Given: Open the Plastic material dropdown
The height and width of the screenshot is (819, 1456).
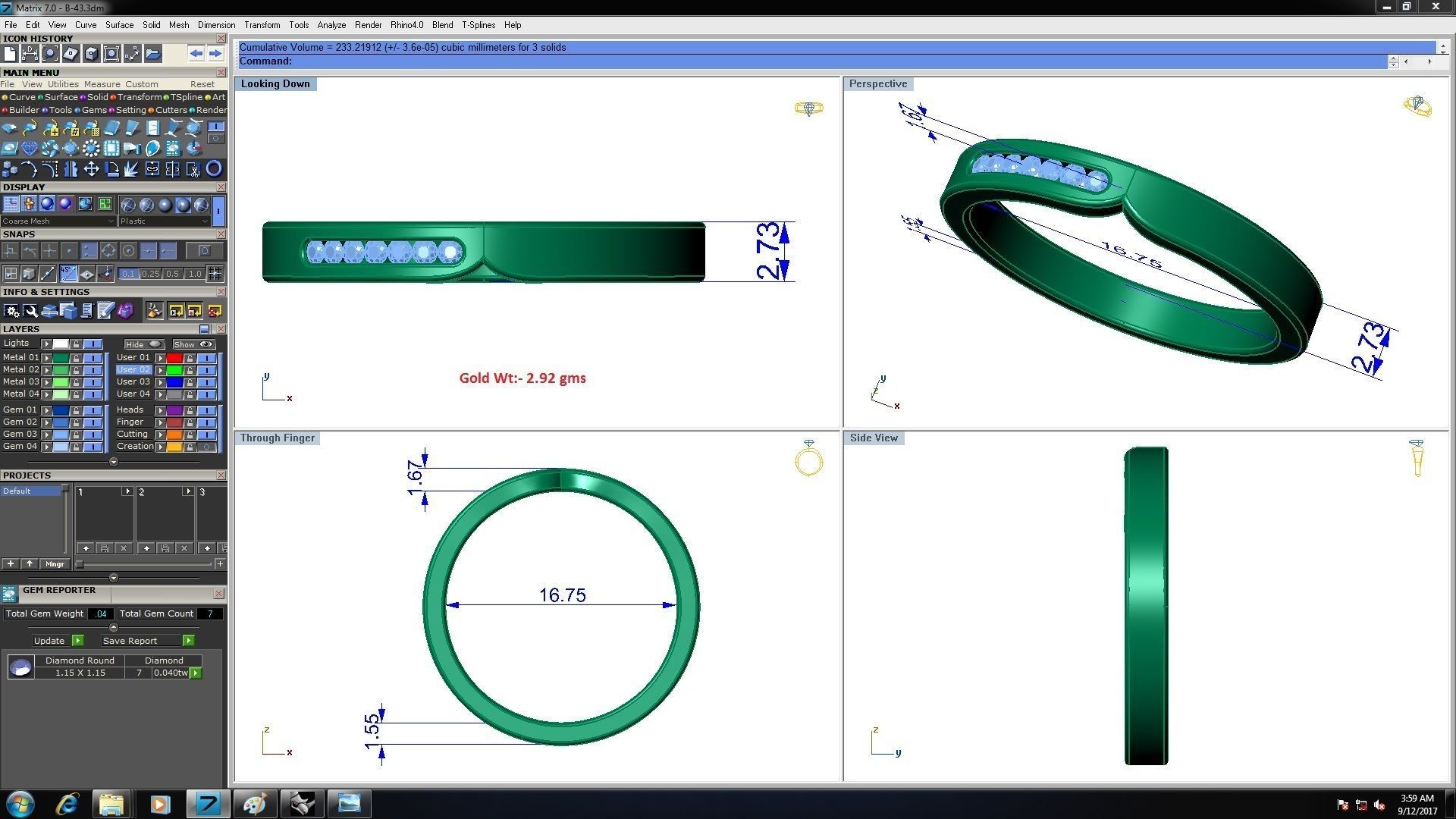Looking at the screenshot, I should [x=165, y=221].
